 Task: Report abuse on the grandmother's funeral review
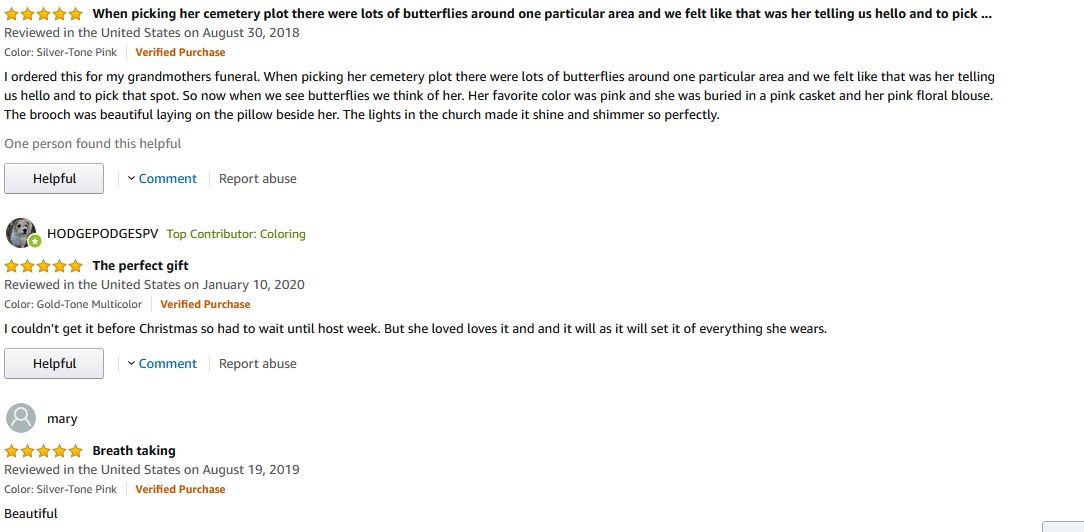point(258,179)
